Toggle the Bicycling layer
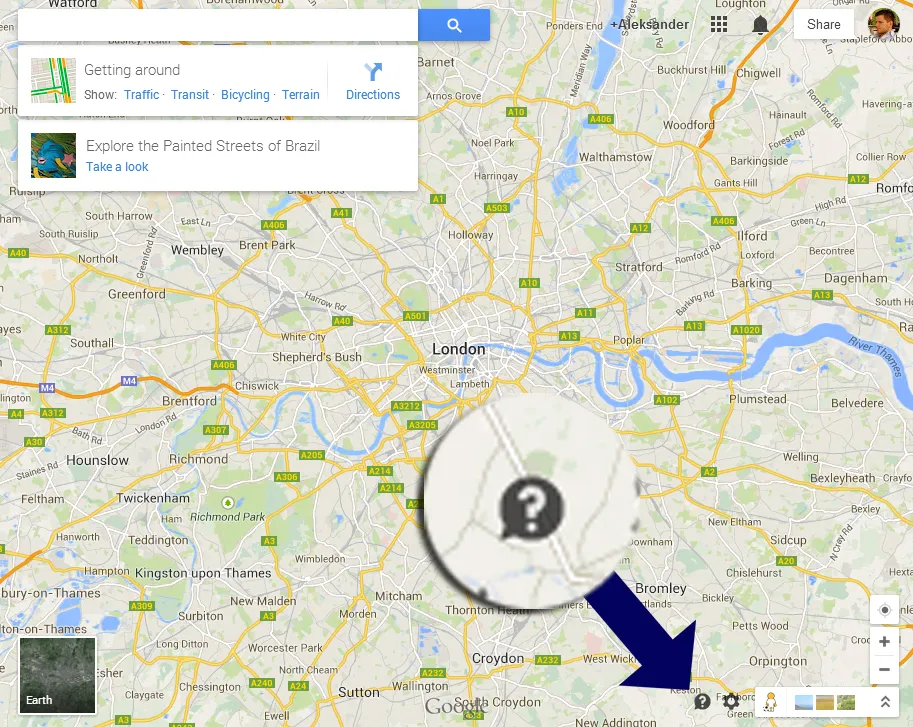This screenshot has height=727, width=913. click(x=245, y=94)
